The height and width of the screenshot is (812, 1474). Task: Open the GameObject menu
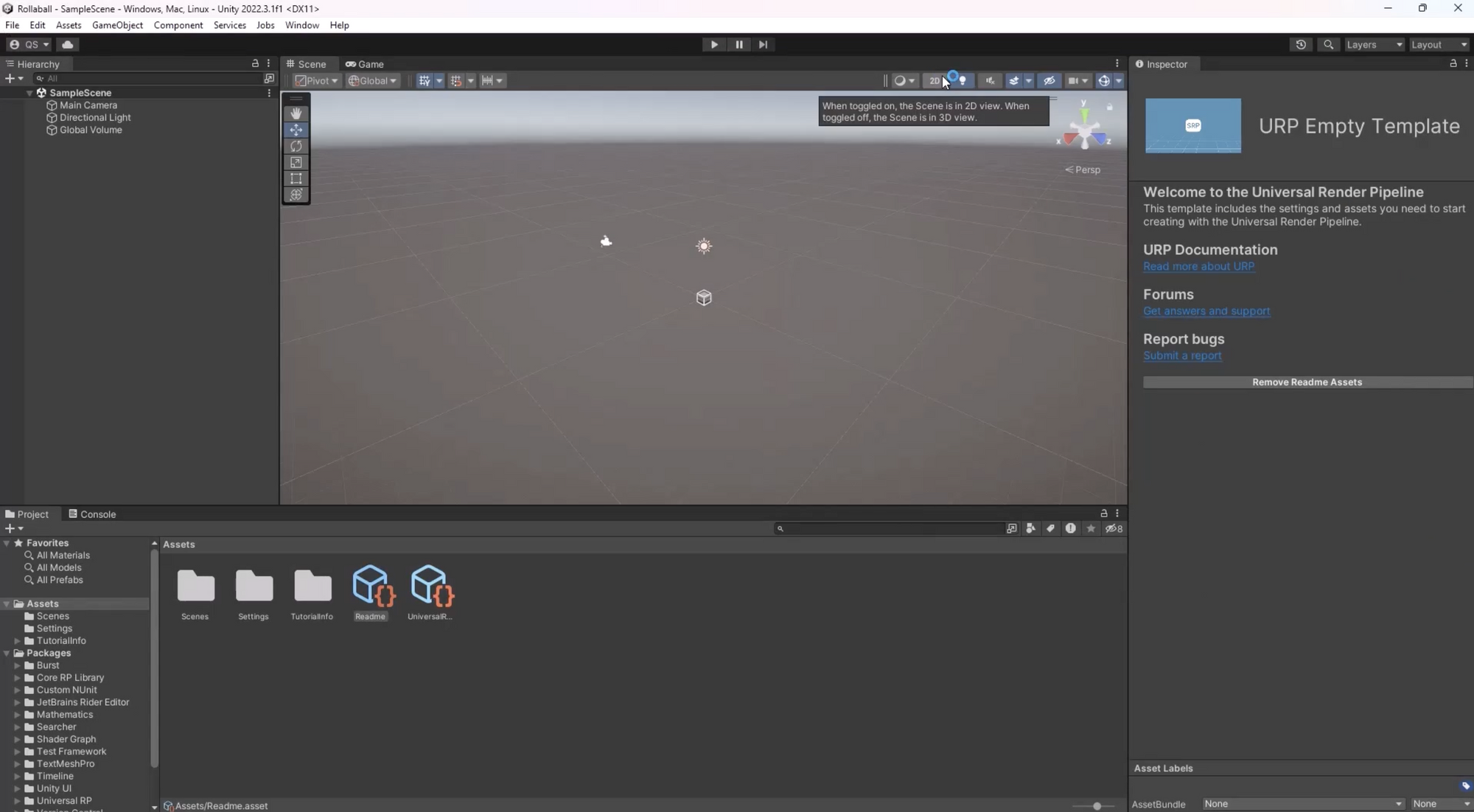117,25
